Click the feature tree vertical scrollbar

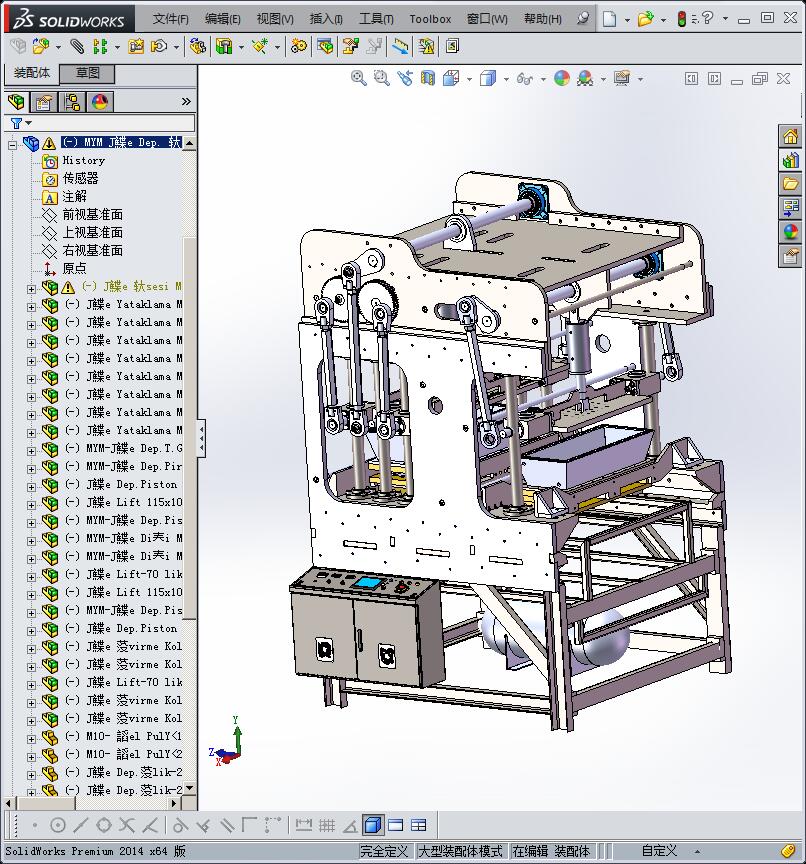pyautogui.click(x=189, y=400)
